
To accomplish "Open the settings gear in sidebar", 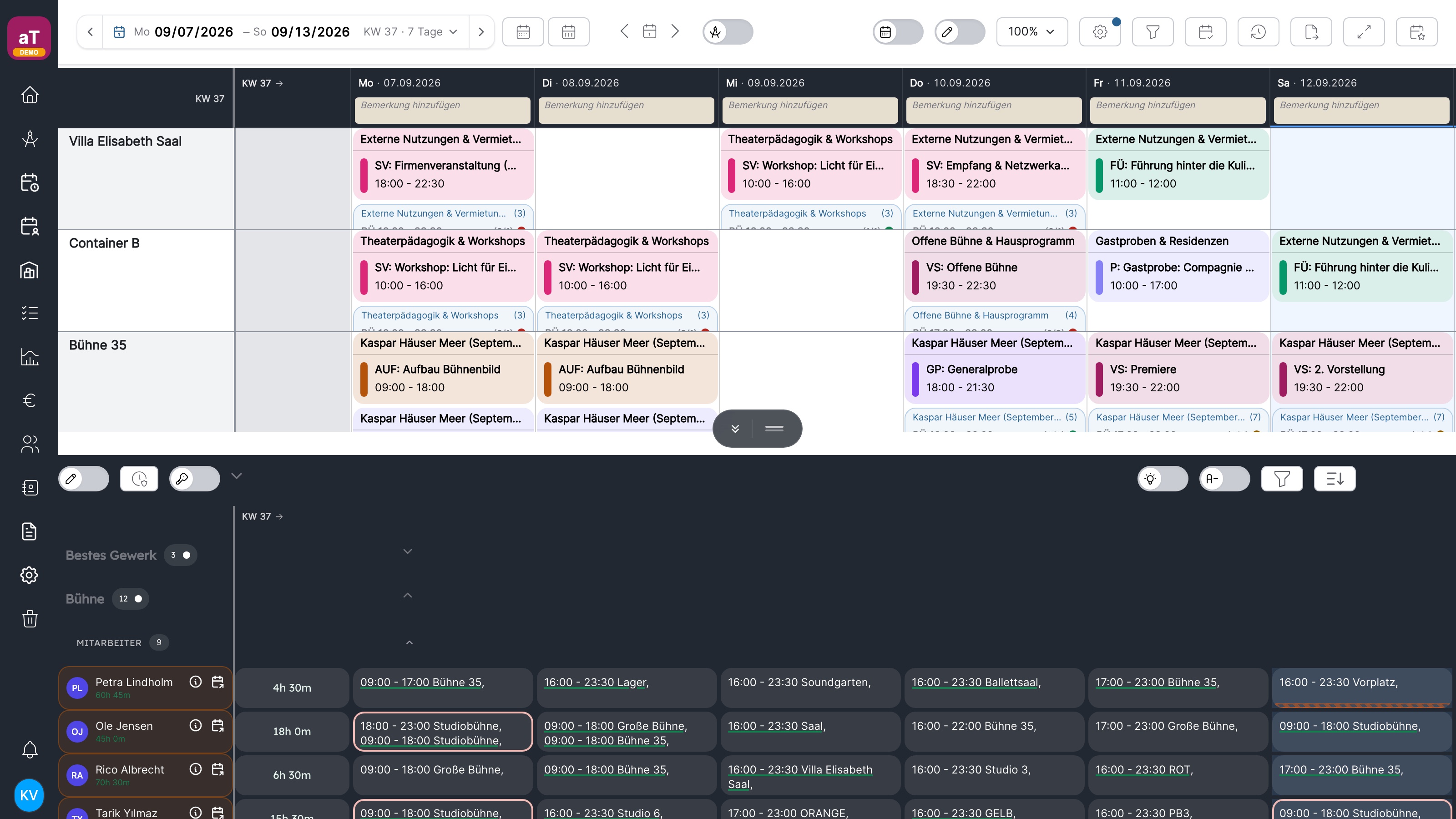I will coord(30,575).
